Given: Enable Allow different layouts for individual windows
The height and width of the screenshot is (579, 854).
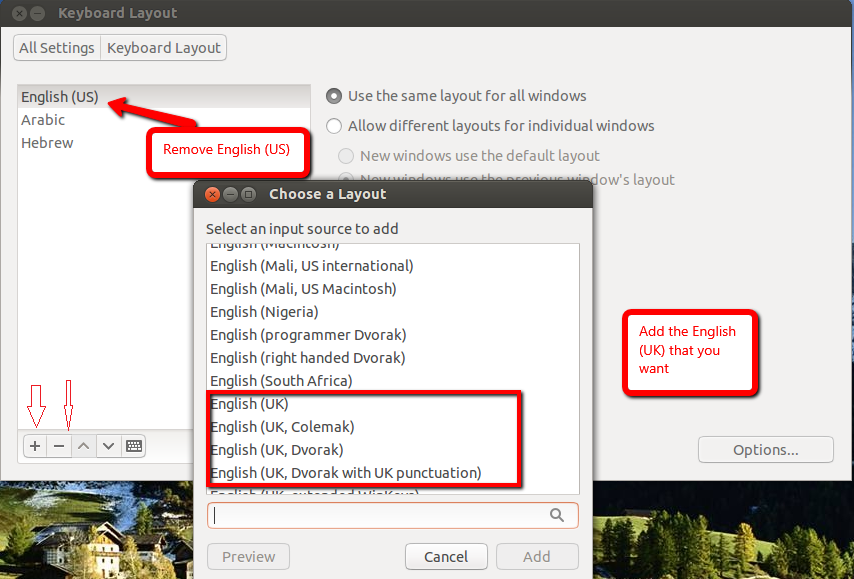Looking at the screenshot, I should pyautogui.click(x=334, y=126).
